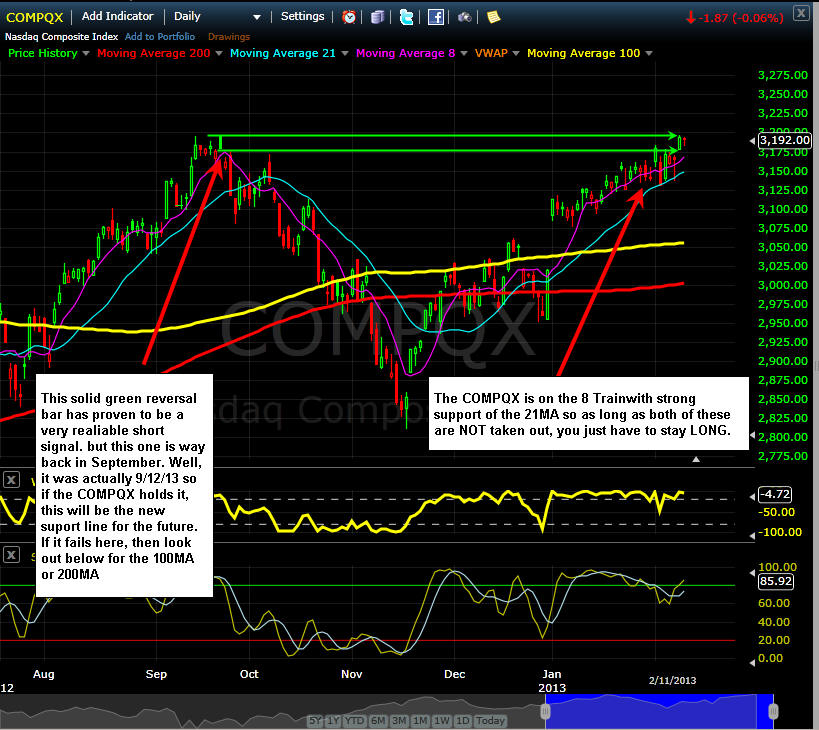Click the Drawings link
This screenshot has height=730, width=819.
pyautogui.click(x=229, y=37)
